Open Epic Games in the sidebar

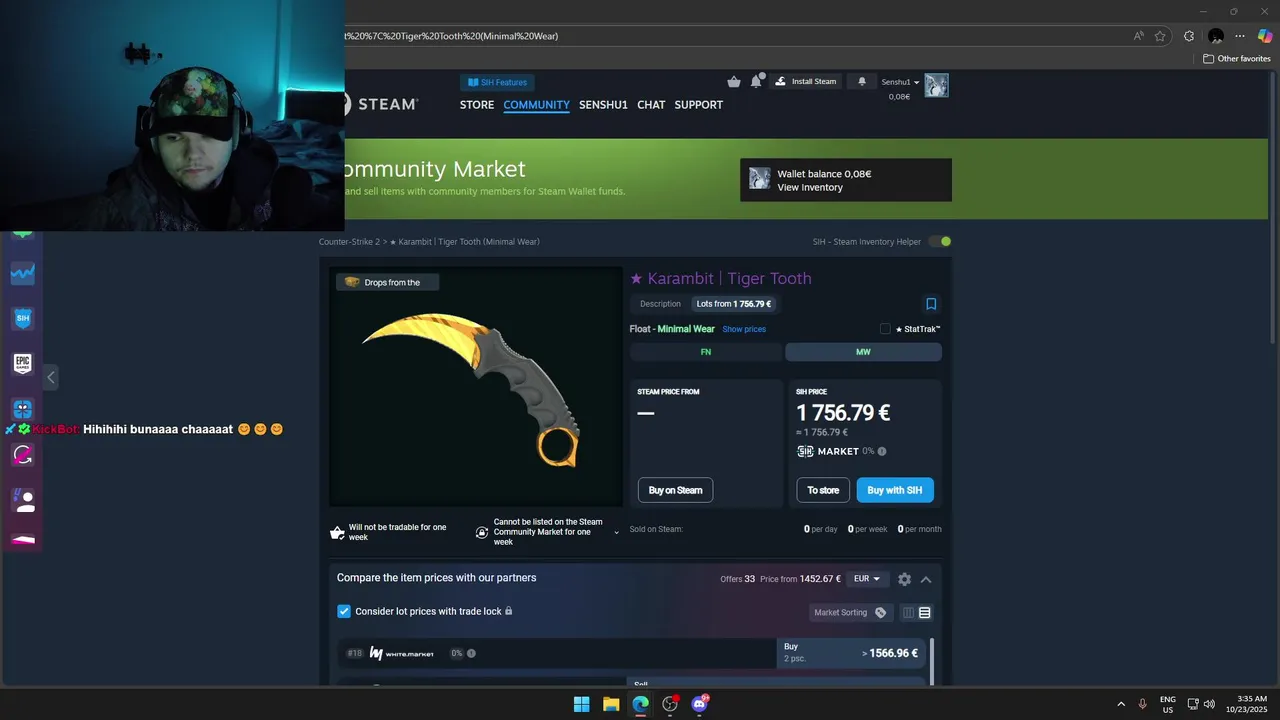tap(22, 364)
